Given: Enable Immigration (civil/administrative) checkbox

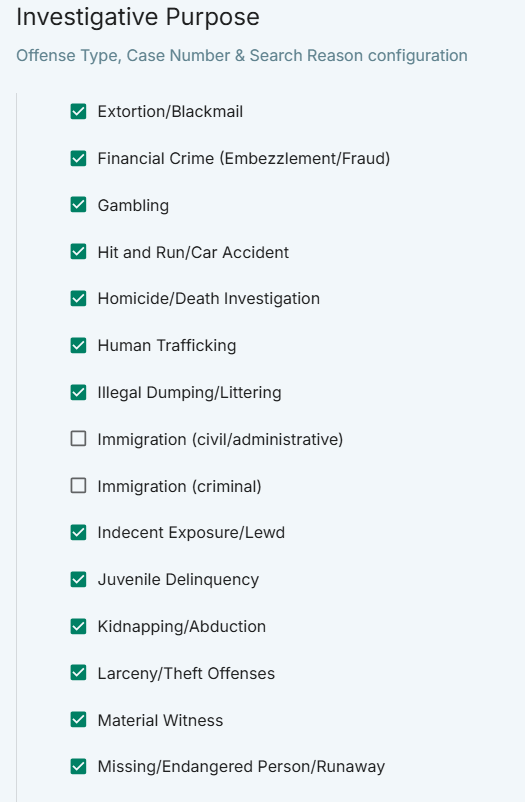Looking at the screenshot, I should pos(78,439).
